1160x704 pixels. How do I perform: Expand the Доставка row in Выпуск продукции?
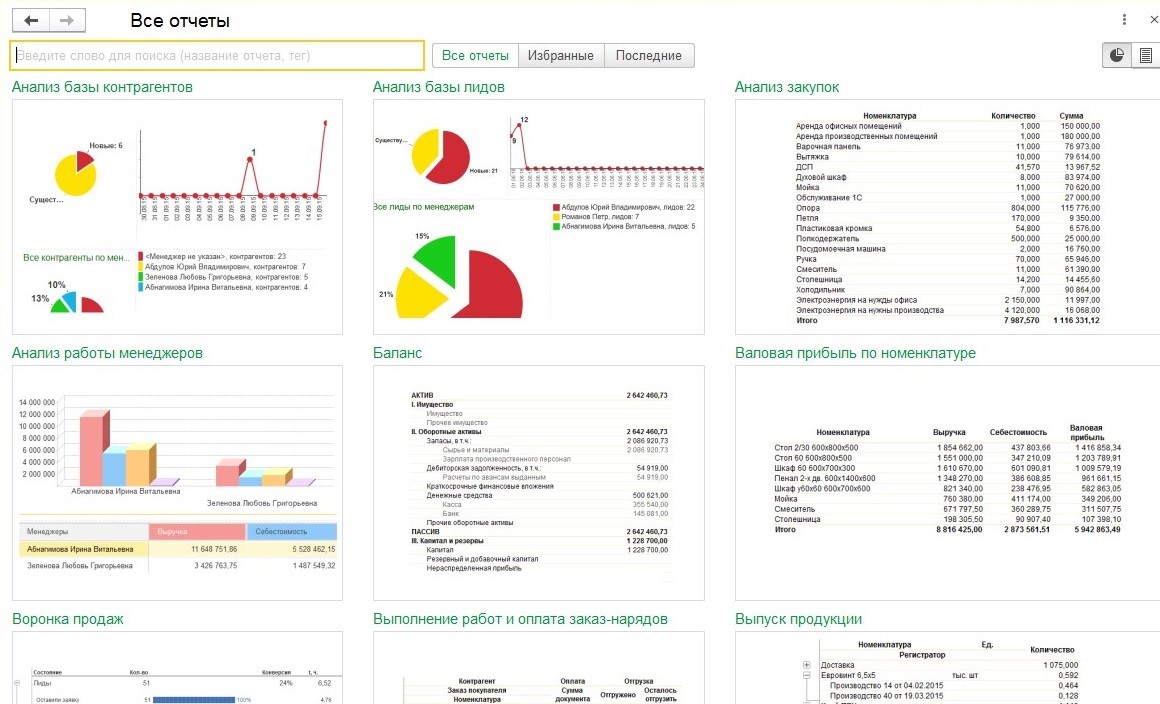(x=806, y=665)
